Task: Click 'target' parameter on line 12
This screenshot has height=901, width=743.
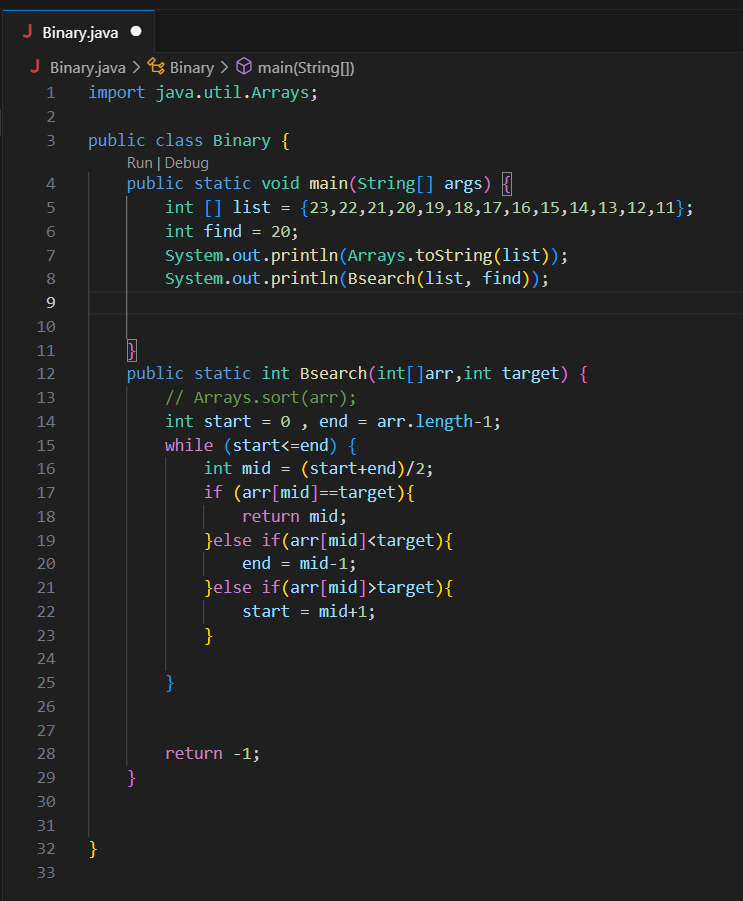Action: pyautogui.click(x=530, y=374)
